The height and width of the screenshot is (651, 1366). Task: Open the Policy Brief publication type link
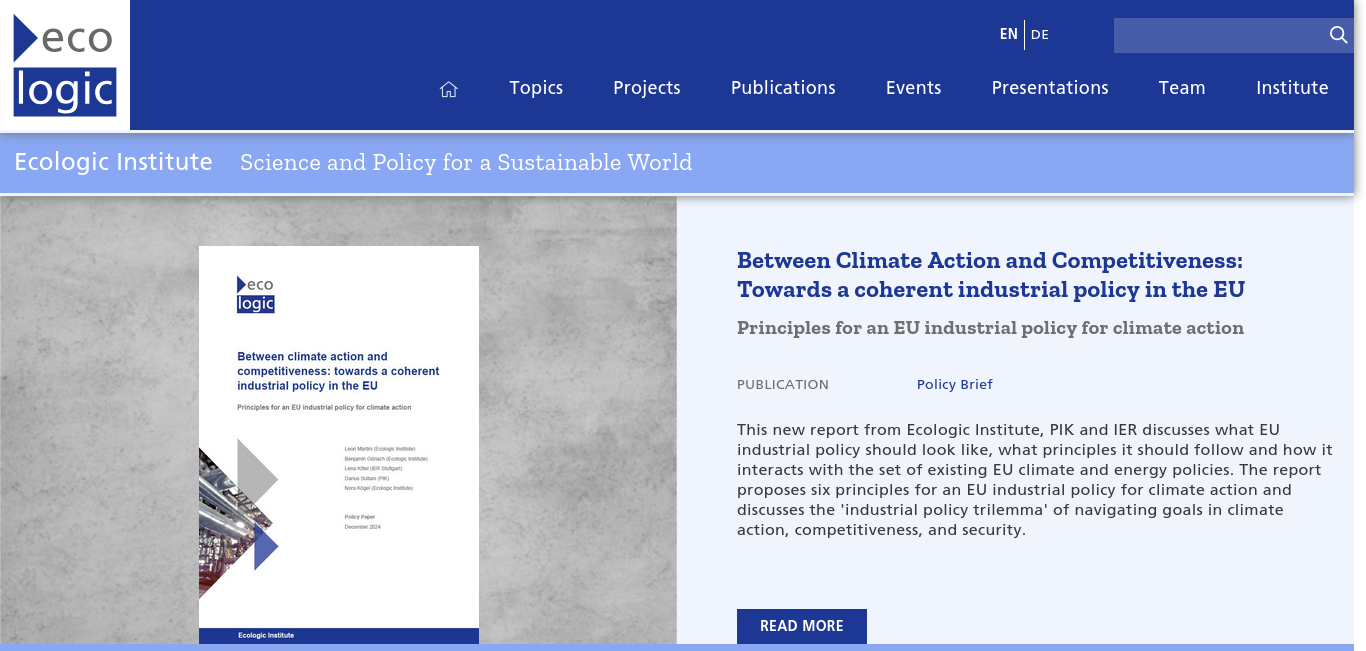(x=955, y=385)
